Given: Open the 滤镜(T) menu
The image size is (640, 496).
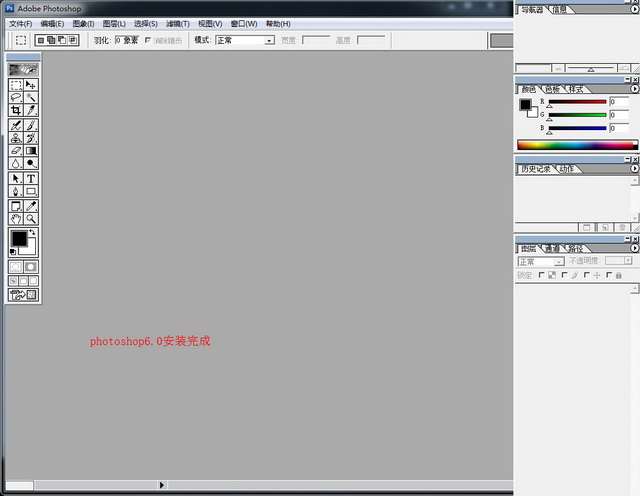Looking at the screenshot, I should tap(178, 24).
